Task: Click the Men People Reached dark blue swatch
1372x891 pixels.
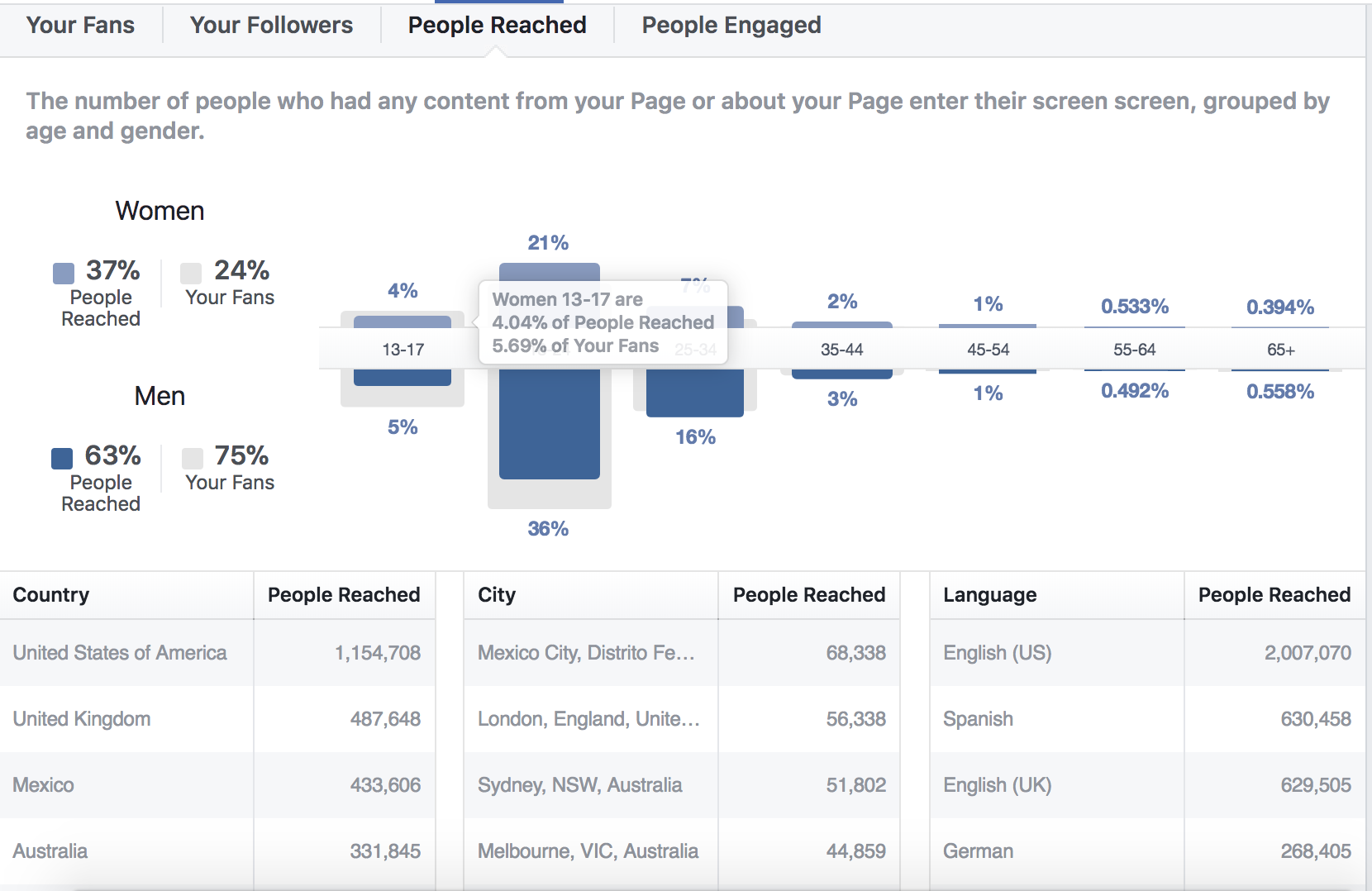Action: [x=62, y=458]
